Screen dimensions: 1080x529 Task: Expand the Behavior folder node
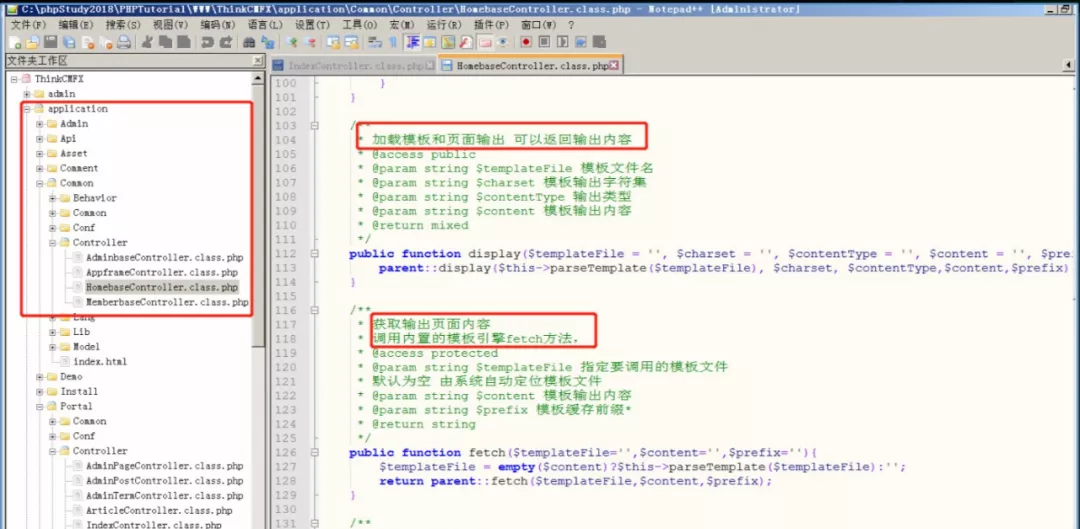[x=52, y=198]
